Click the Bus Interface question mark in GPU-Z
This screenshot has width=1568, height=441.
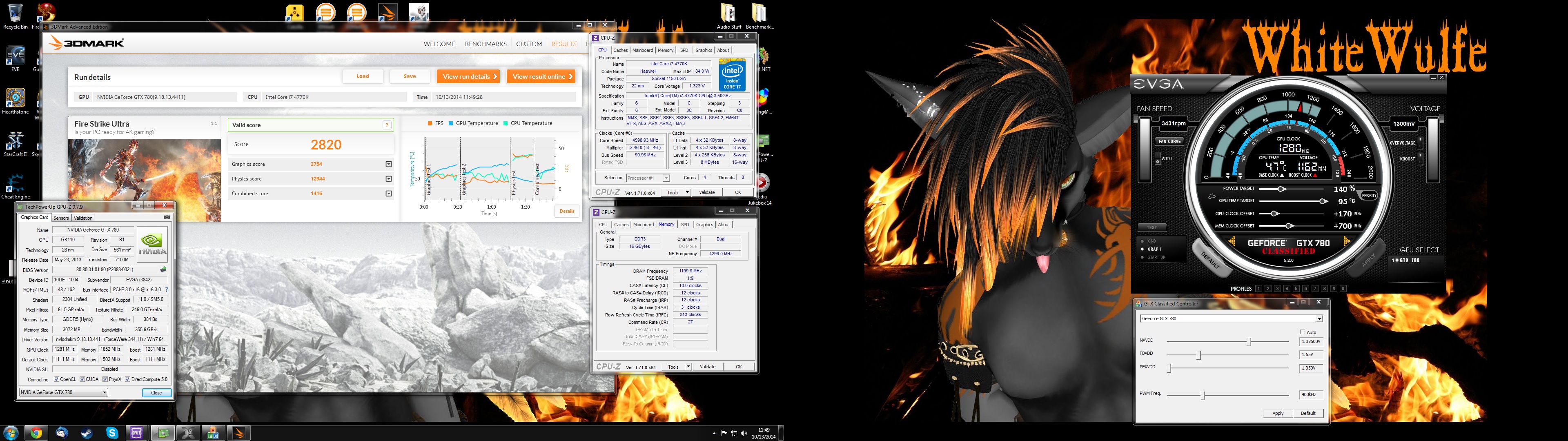167,290
